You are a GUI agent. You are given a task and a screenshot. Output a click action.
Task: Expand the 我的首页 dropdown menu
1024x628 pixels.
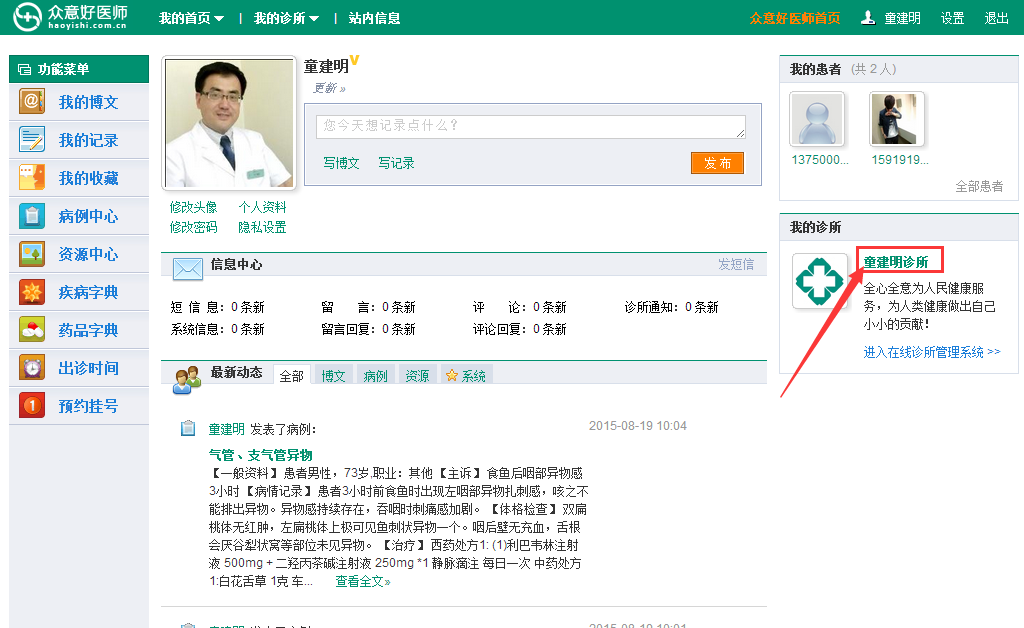pyautogui.click(x=191, y=18)
